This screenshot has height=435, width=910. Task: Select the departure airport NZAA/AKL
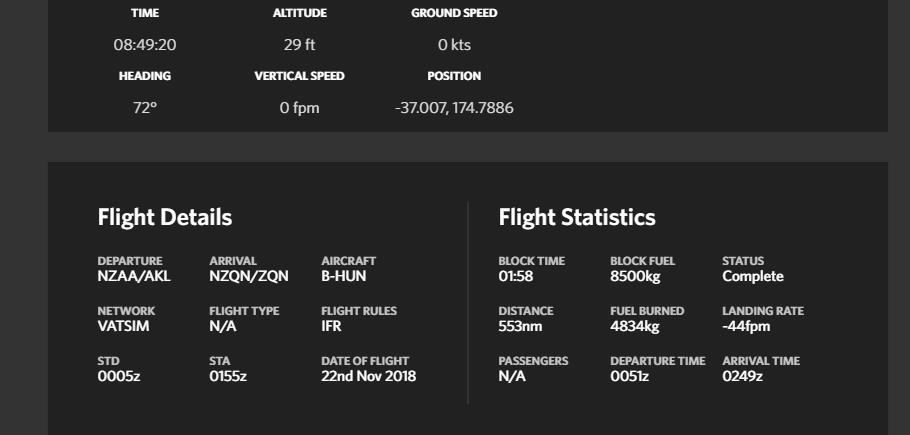coord(134,277)
